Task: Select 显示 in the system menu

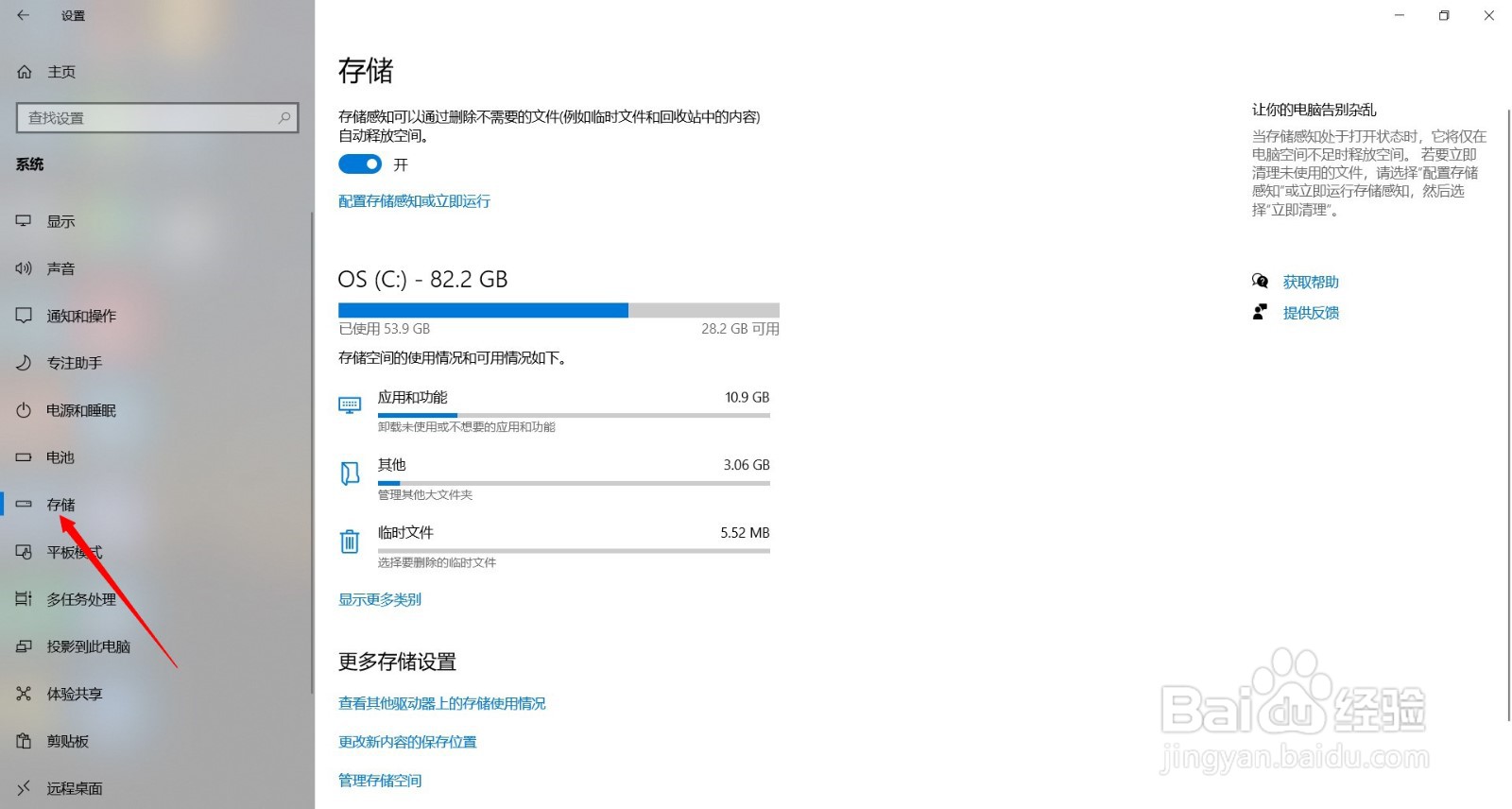Action: [61, 221]
